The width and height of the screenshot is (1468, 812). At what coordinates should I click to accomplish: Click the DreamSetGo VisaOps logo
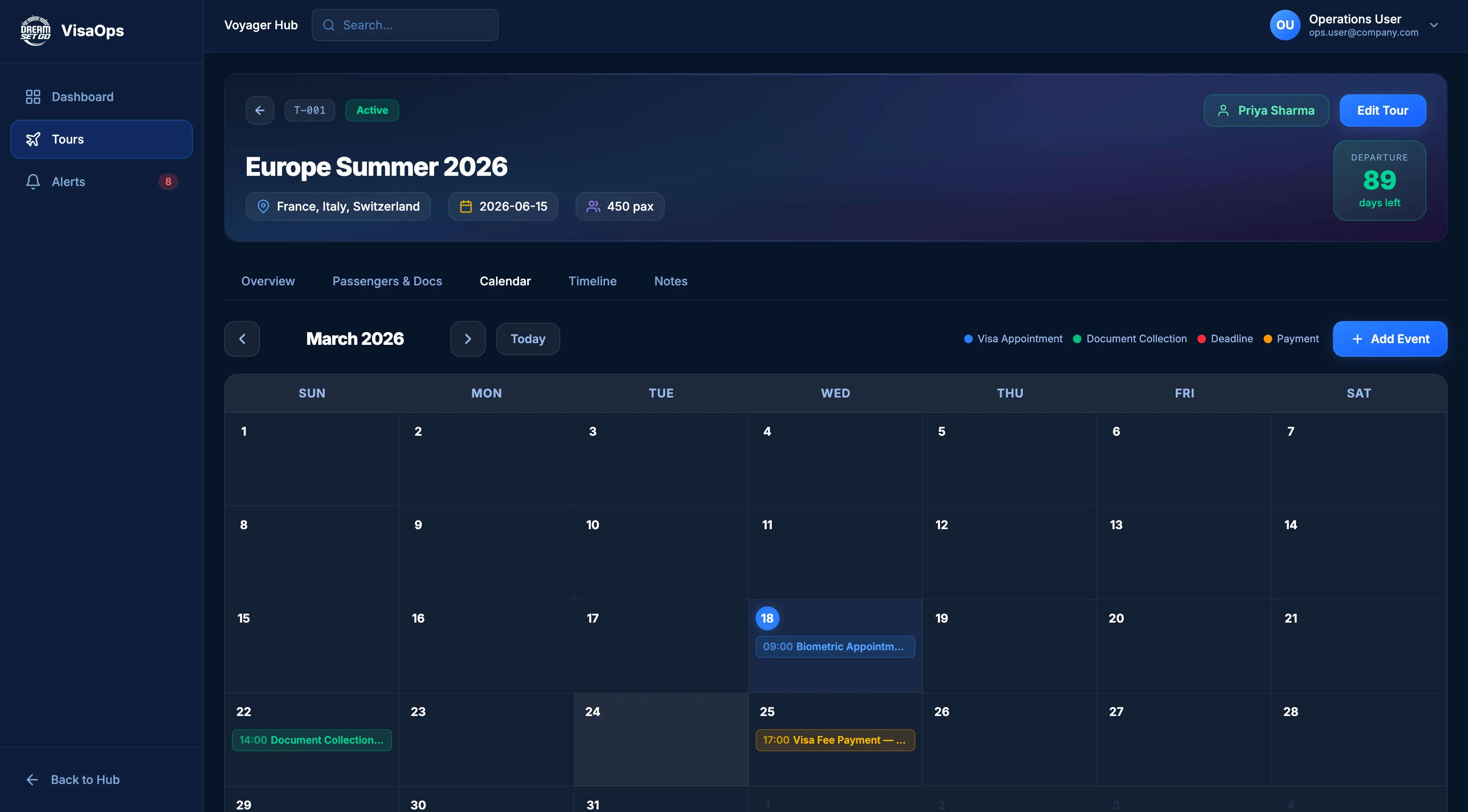click(x=35, y=31)
